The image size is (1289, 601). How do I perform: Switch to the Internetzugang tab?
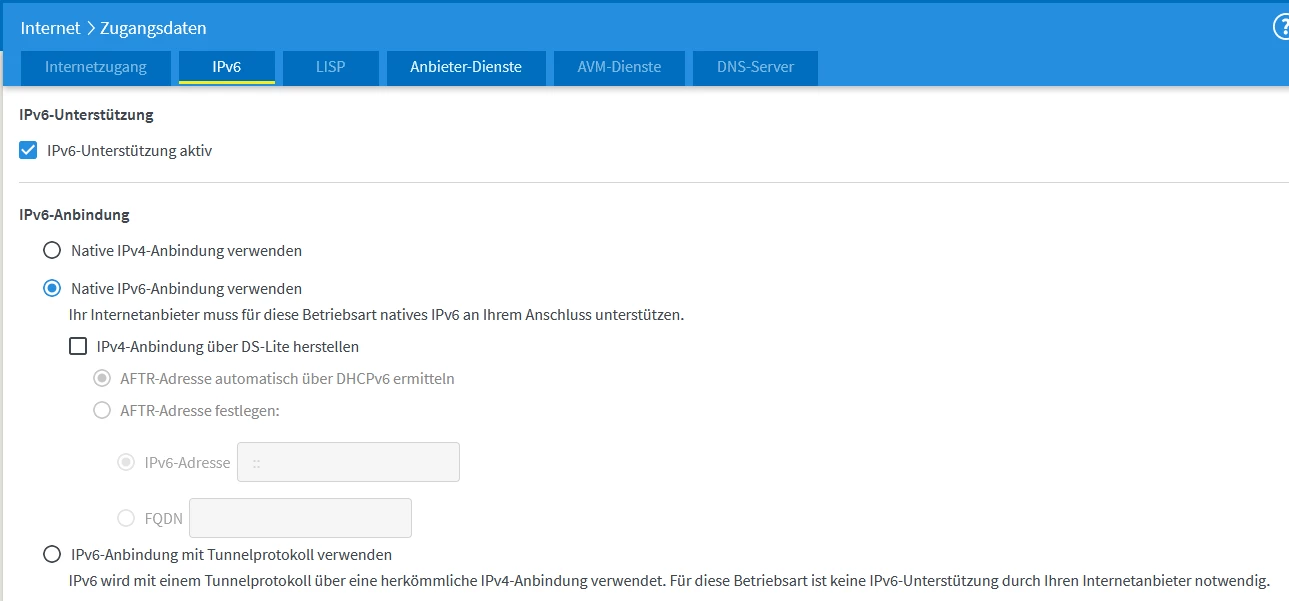click(x=96, y=67)
